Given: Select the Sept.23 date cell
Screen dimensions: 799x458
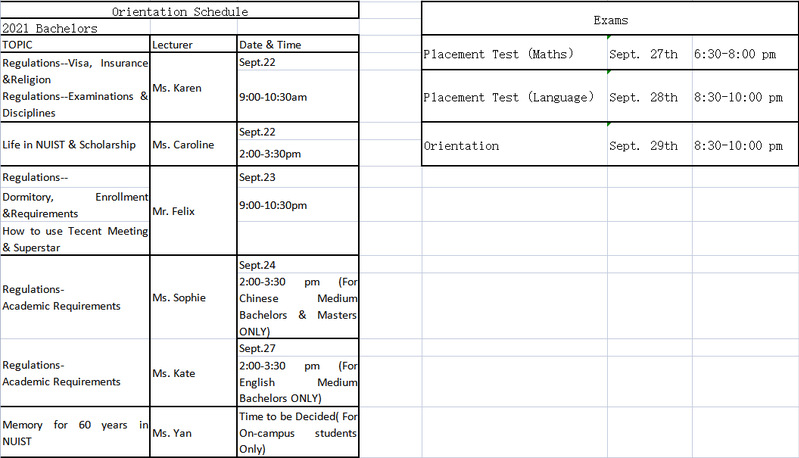Looking at the screenshot, I should pyautogui.click(x=297, y=177).
